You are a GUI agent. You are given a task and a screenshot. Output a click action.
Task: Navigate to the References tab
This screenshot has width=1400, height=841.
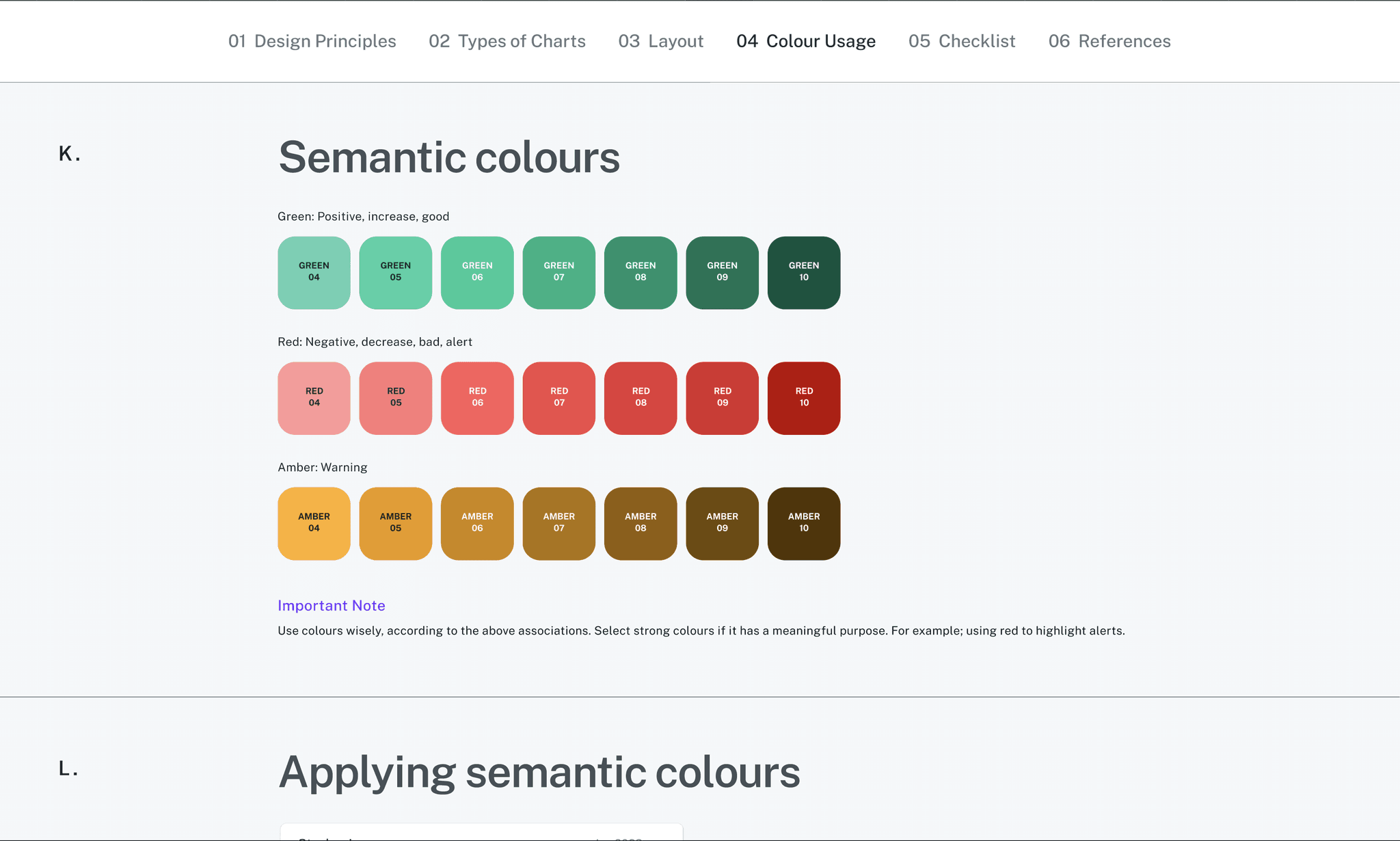coord(1109,41)
